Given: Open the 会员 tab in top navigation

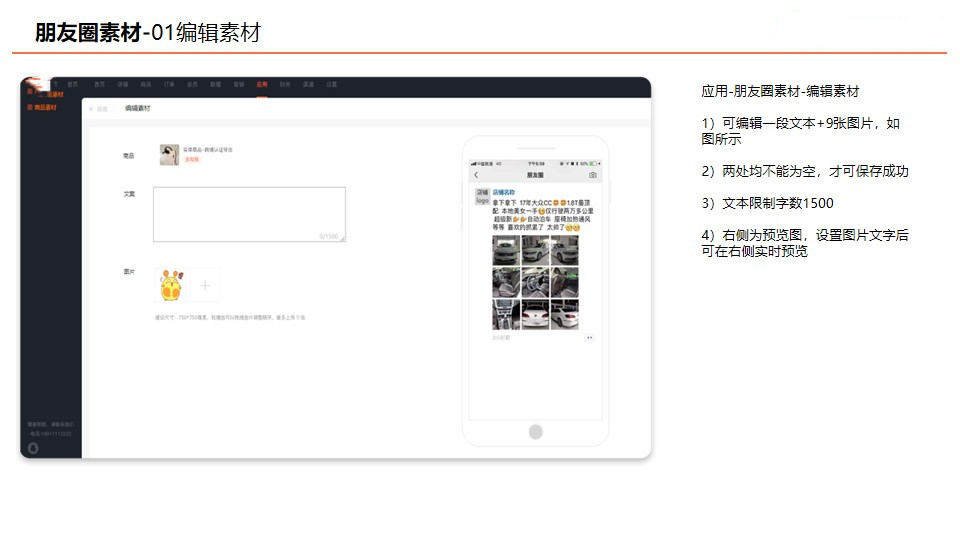Looking at the screenshot, I should [x=192, y=84].
